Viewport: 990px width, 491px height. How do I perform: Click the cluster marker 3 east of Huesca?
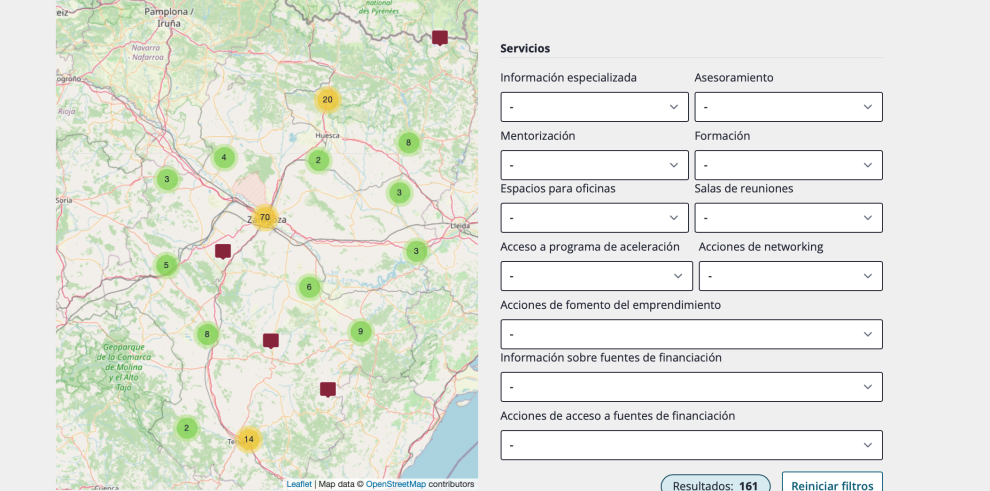tap(399, 192)
